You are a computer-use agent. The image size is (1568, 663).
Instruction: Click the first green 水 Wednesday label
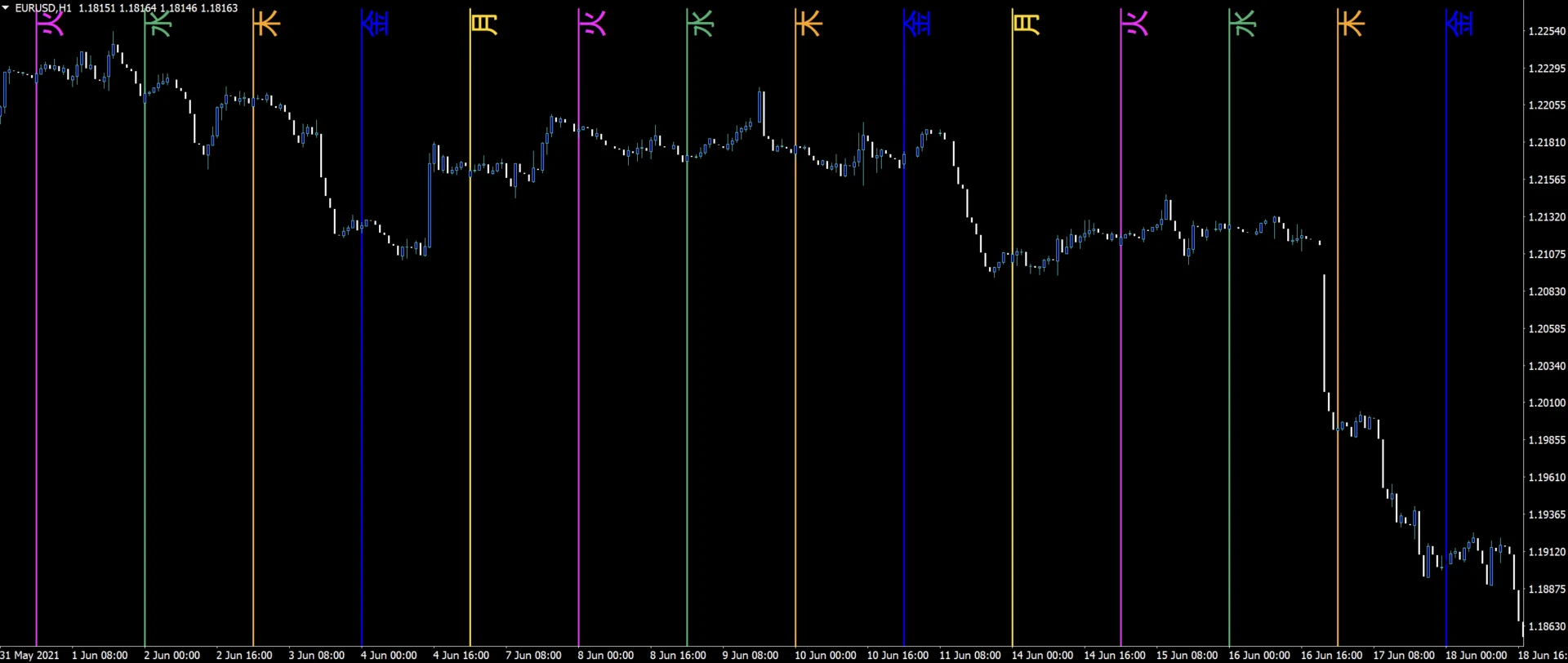pyautogui.click(x=159, y=23)
